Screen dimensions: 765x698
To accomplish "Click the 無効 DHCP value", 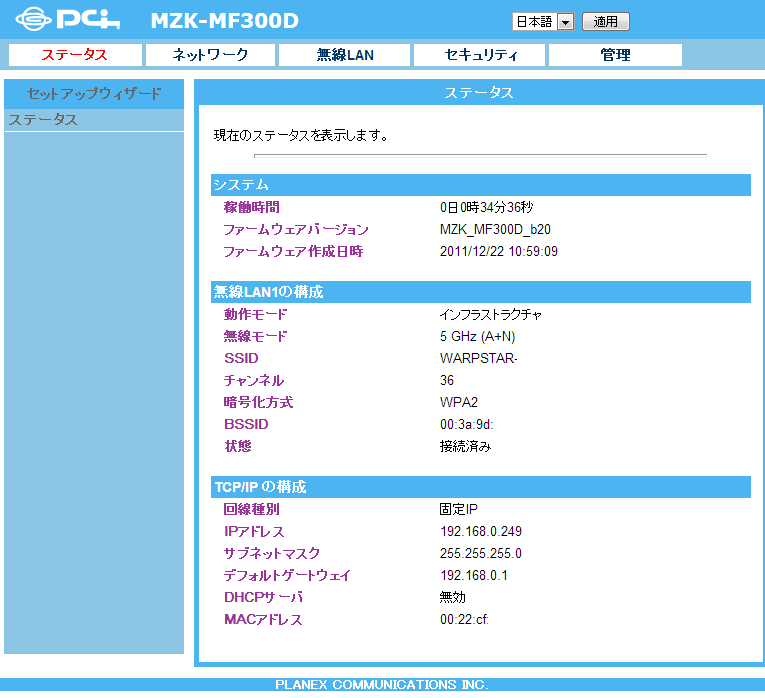I will 452,597.
